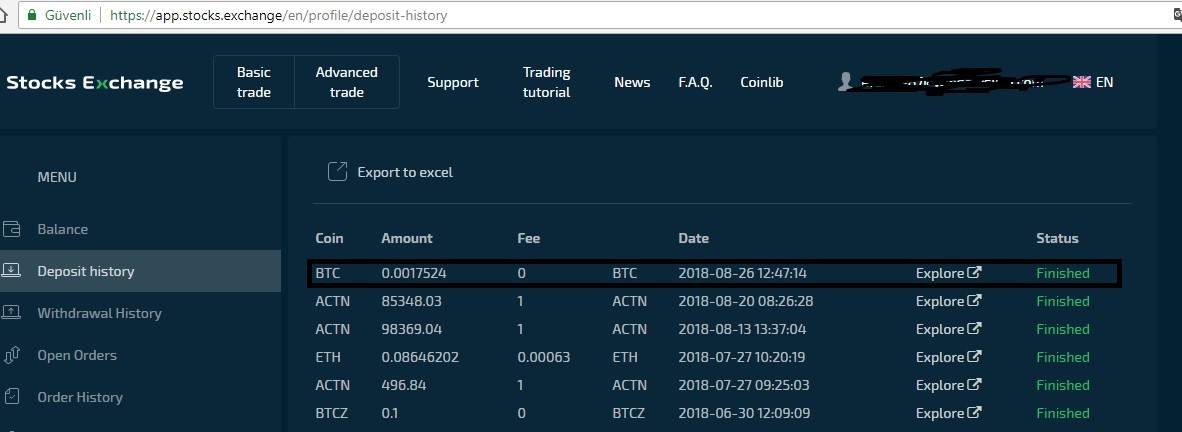Open the Trading tutorial page
1182x432 pixels.
[x=546, y=82]
